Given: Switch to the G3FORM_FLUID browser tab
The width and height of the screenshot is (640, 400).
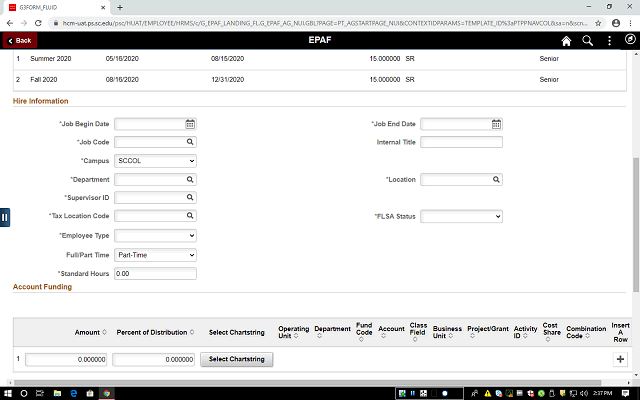Looking at the screenshot, I should [x=56, y=7].
